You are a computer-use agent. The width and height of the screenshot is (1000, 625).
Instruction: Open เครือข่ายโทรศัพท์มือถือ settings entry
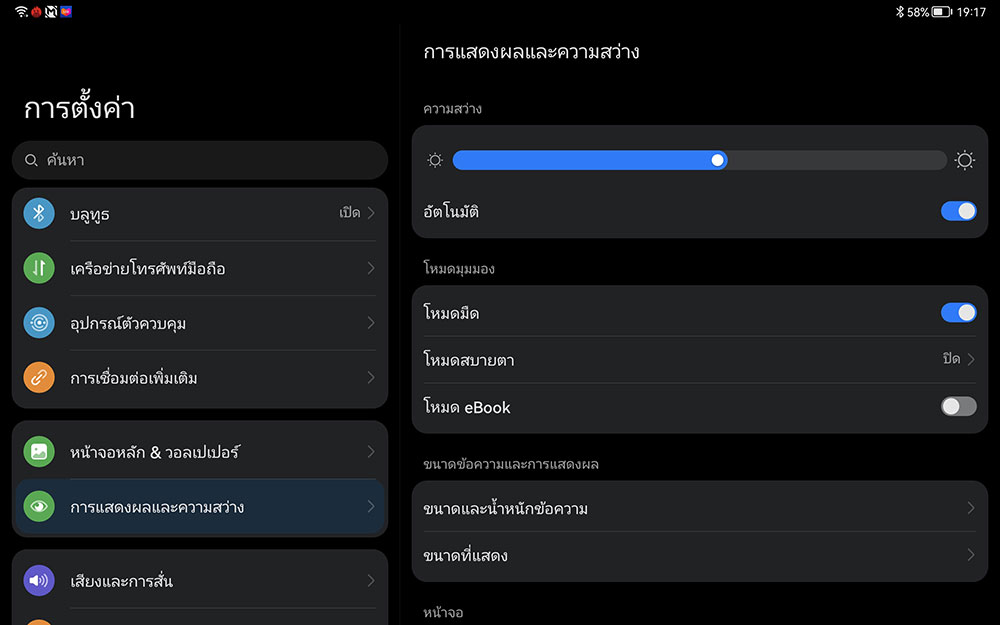click(200, 268)
